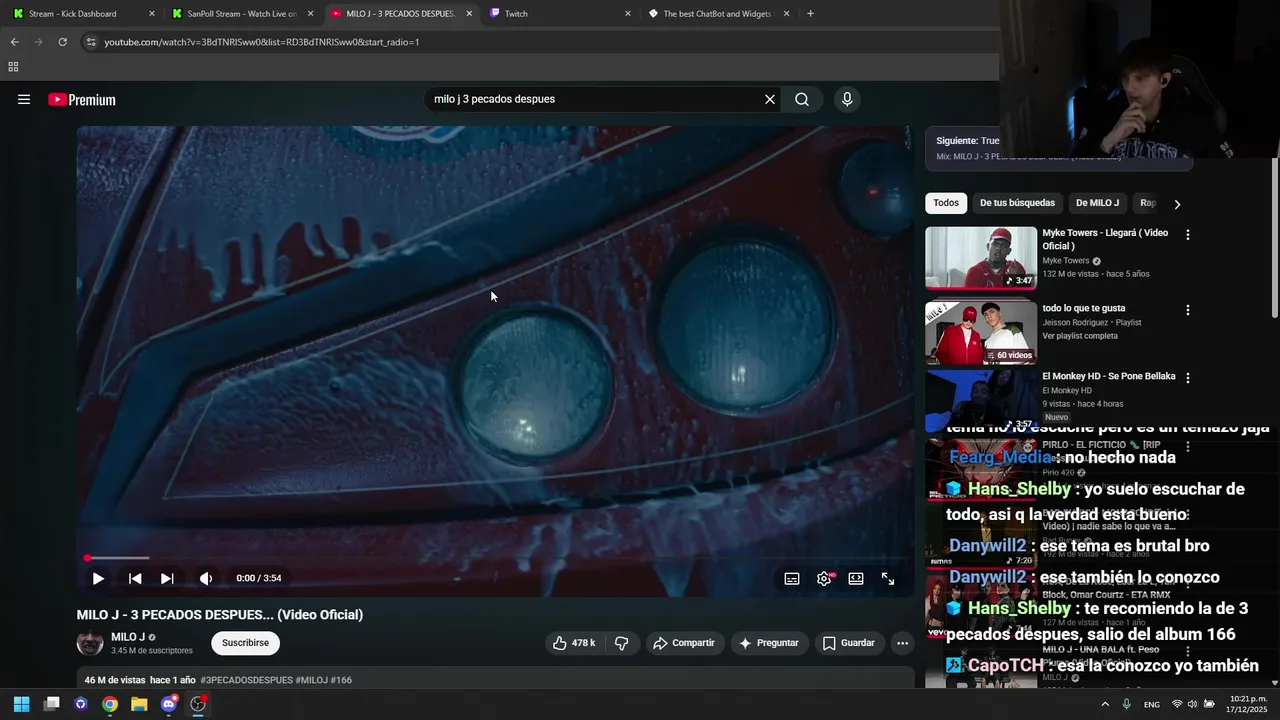This screenshot has width=1280, height=720.
Task: Run search with the magnifier button
Action: point(802,99)
